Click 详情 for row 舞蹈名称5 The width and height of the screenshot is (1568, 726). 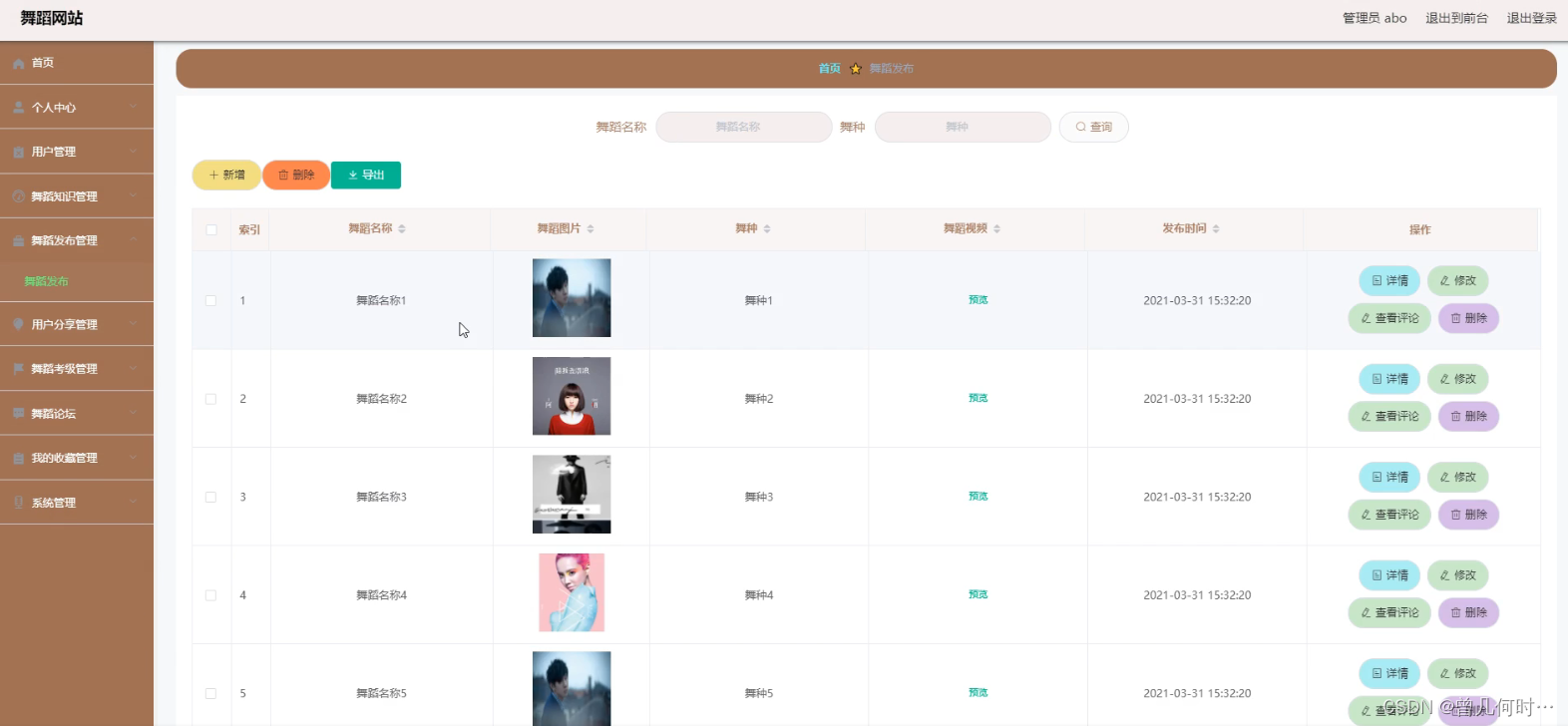[x=1389, y=674]
